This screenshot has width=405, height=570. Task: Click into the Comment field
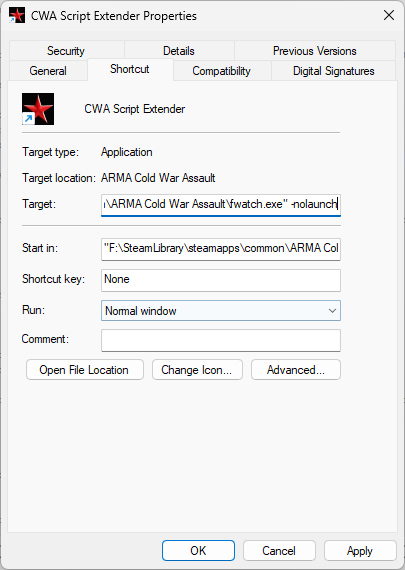click(221, 340)
